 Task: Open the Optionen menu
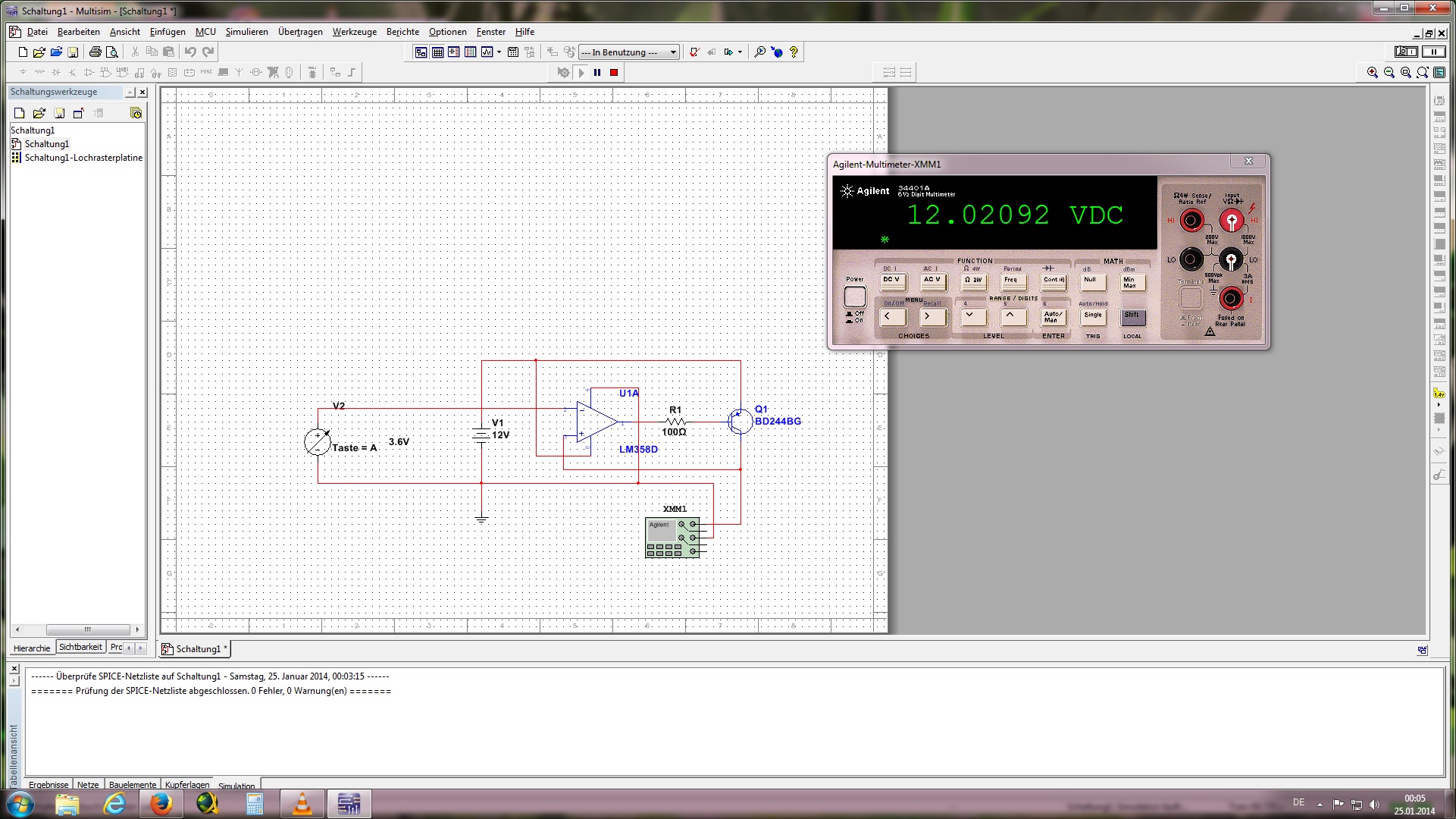pyautogui.click(x=447, y=32)
